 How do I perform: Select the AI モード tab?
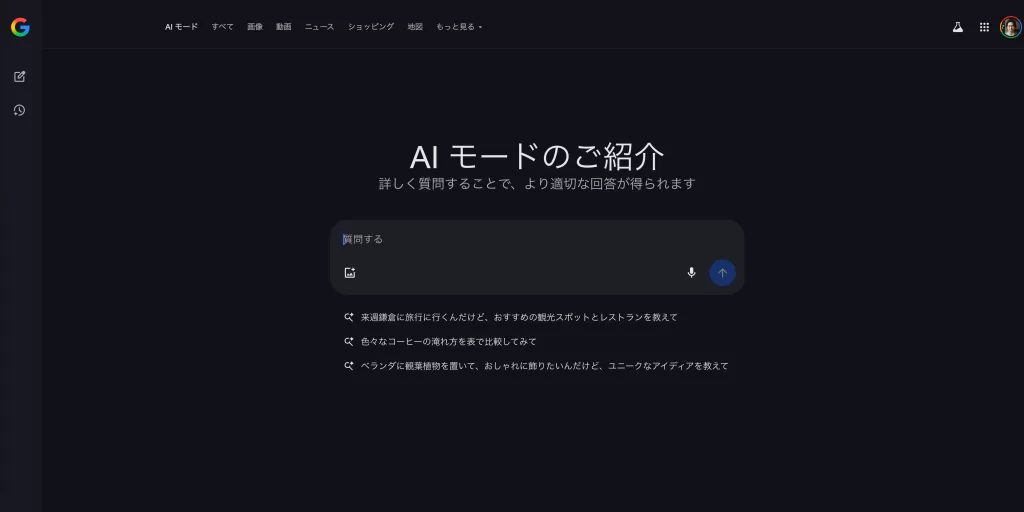point(181,27)
